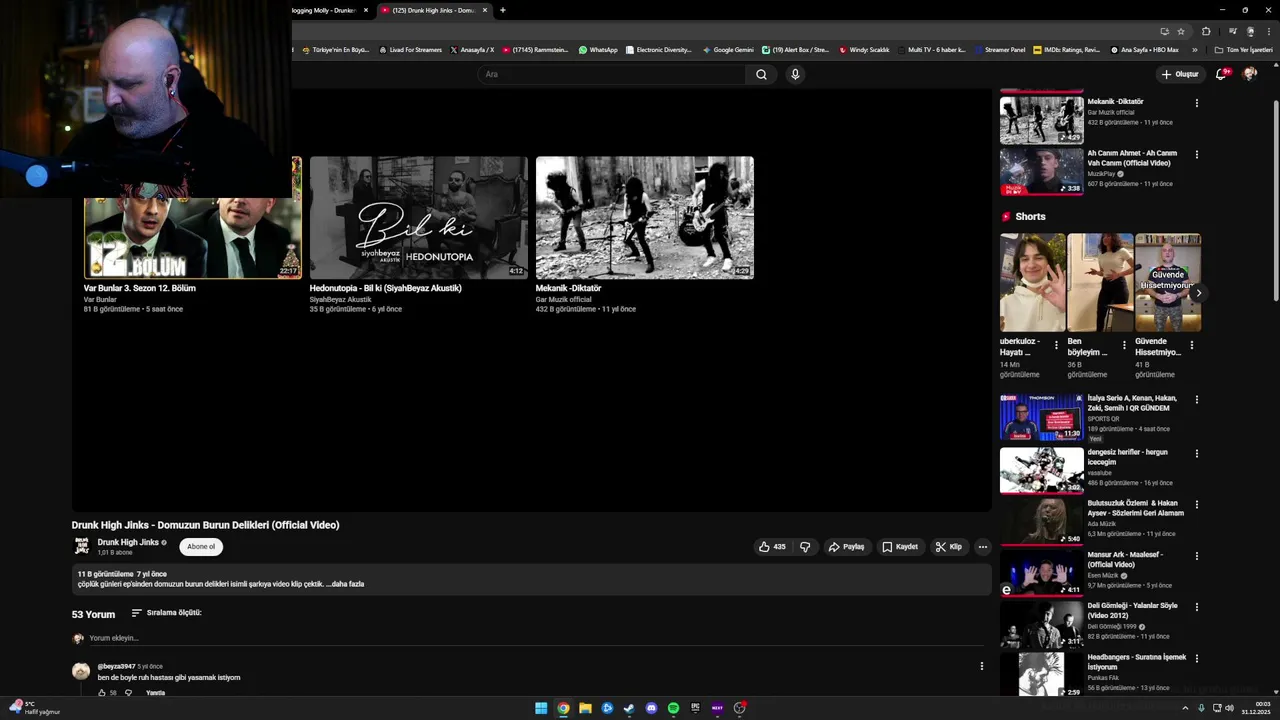Expand description with ...daha fazla
The width and height of the screenshot is (1280, 720).
[345, 584]
